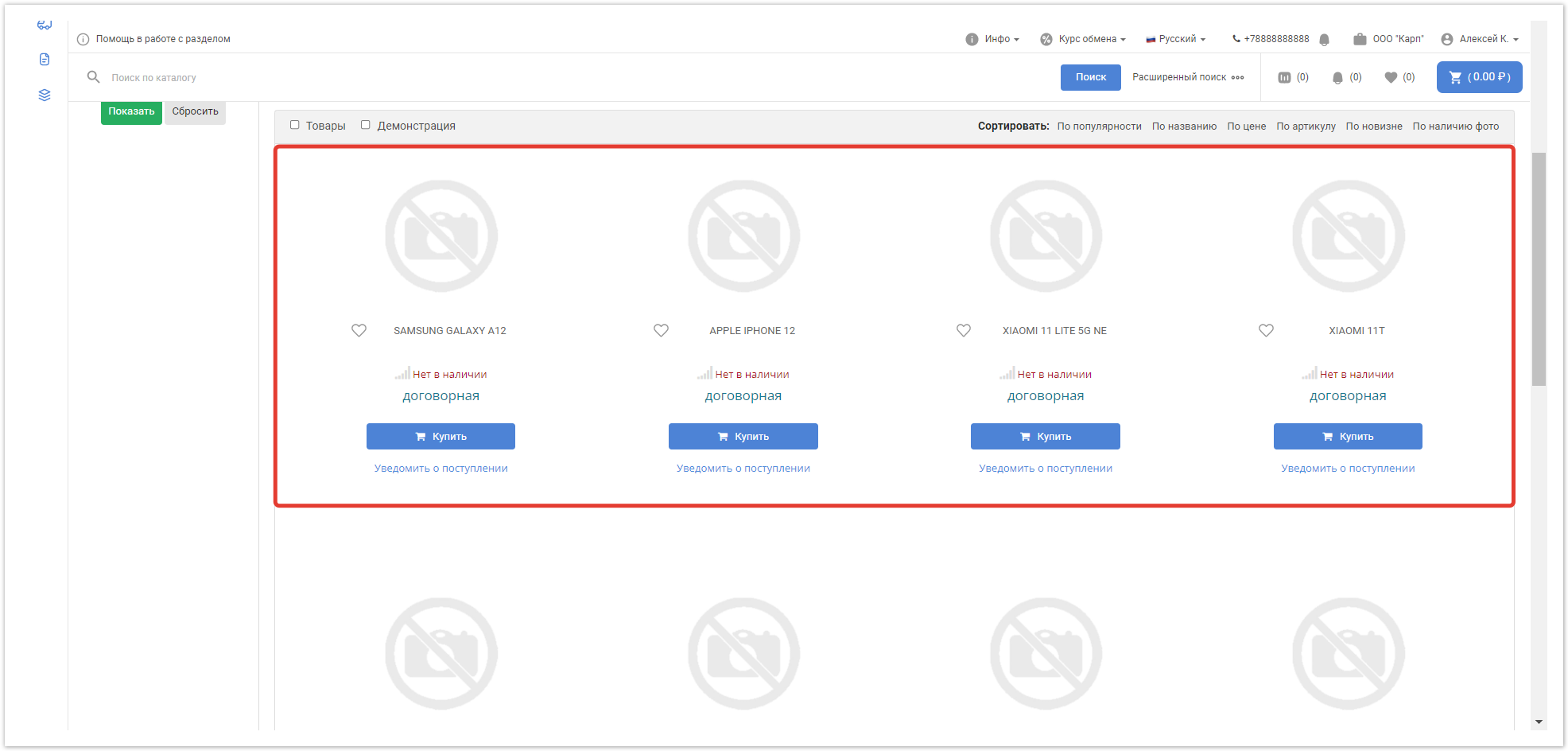Click the page vertical scrollbar thumb
Viewport: 1568px width, 751px height.
click(1539, 269)
